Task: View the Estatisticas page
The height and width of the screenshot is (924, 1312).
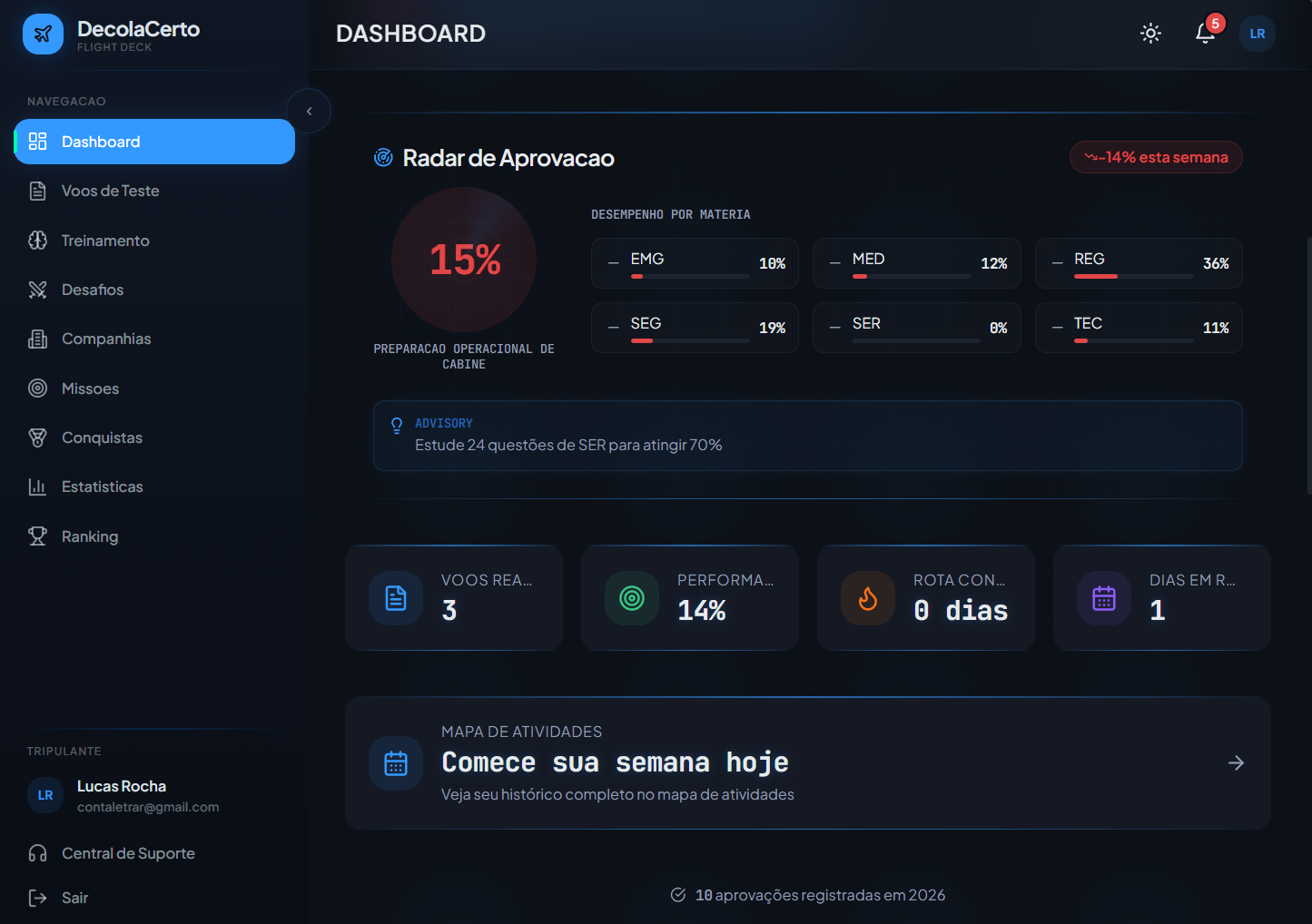Action: click(154, 487)
